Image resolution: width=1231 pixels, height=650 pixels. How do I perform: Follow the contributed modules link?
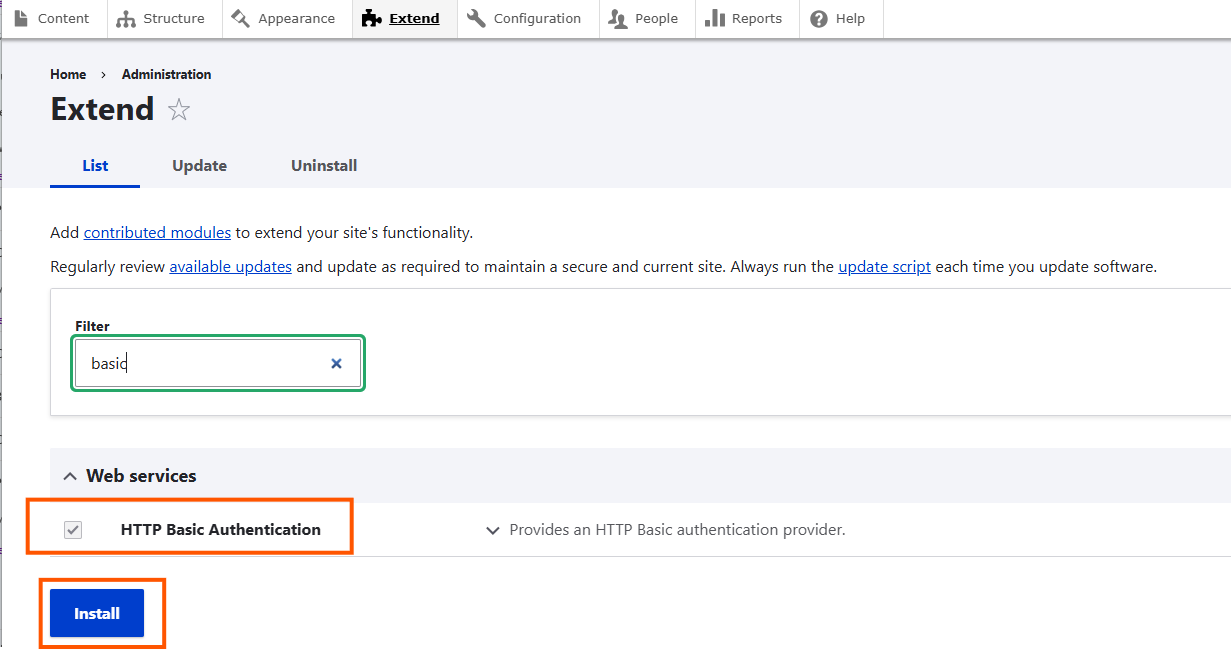[x=157, y=233]
